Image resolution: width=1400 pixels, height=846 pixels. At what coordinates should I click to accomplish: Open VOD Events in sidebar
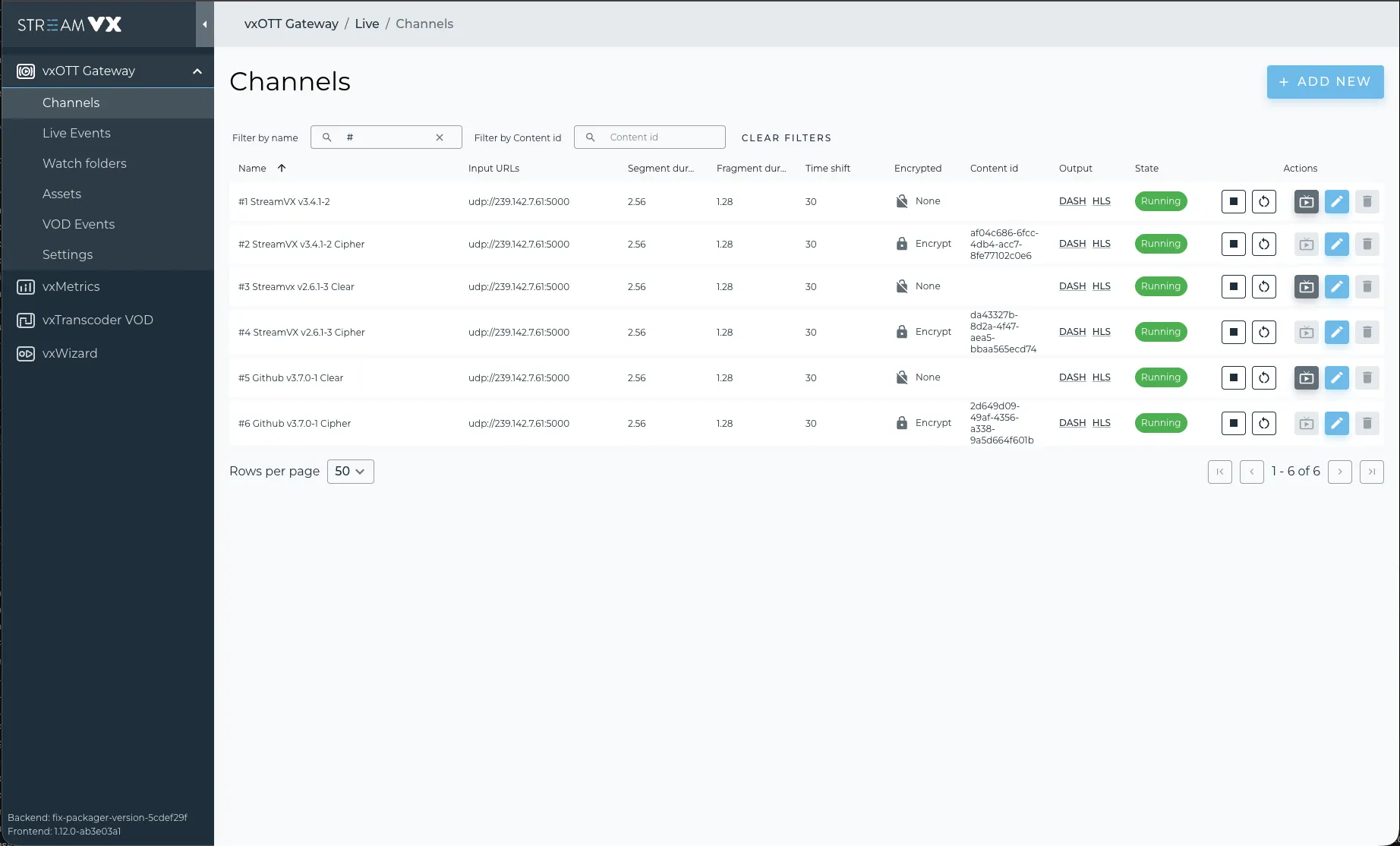107,224
